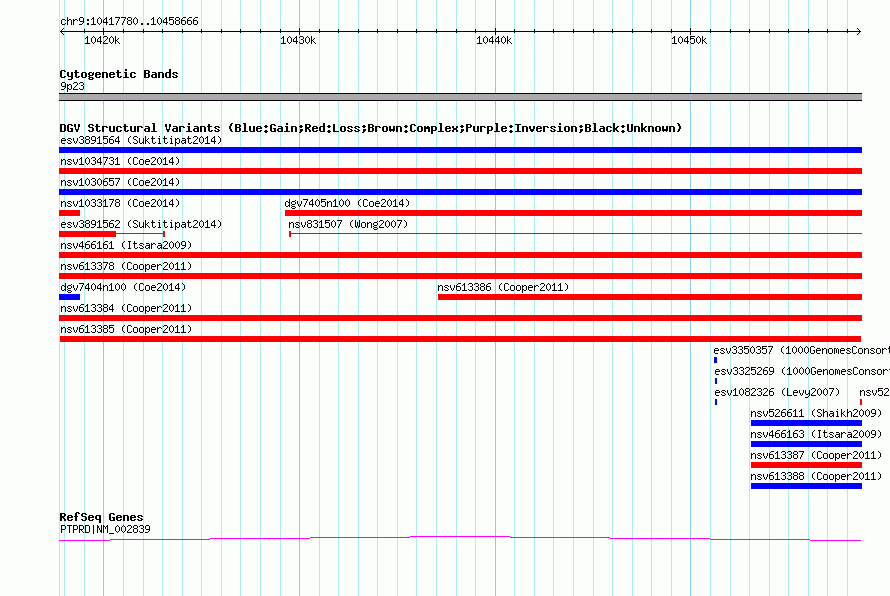Select the esv3891564 (Suktitipat2014) label
890x596 pixels.
(x=141, y=140)
